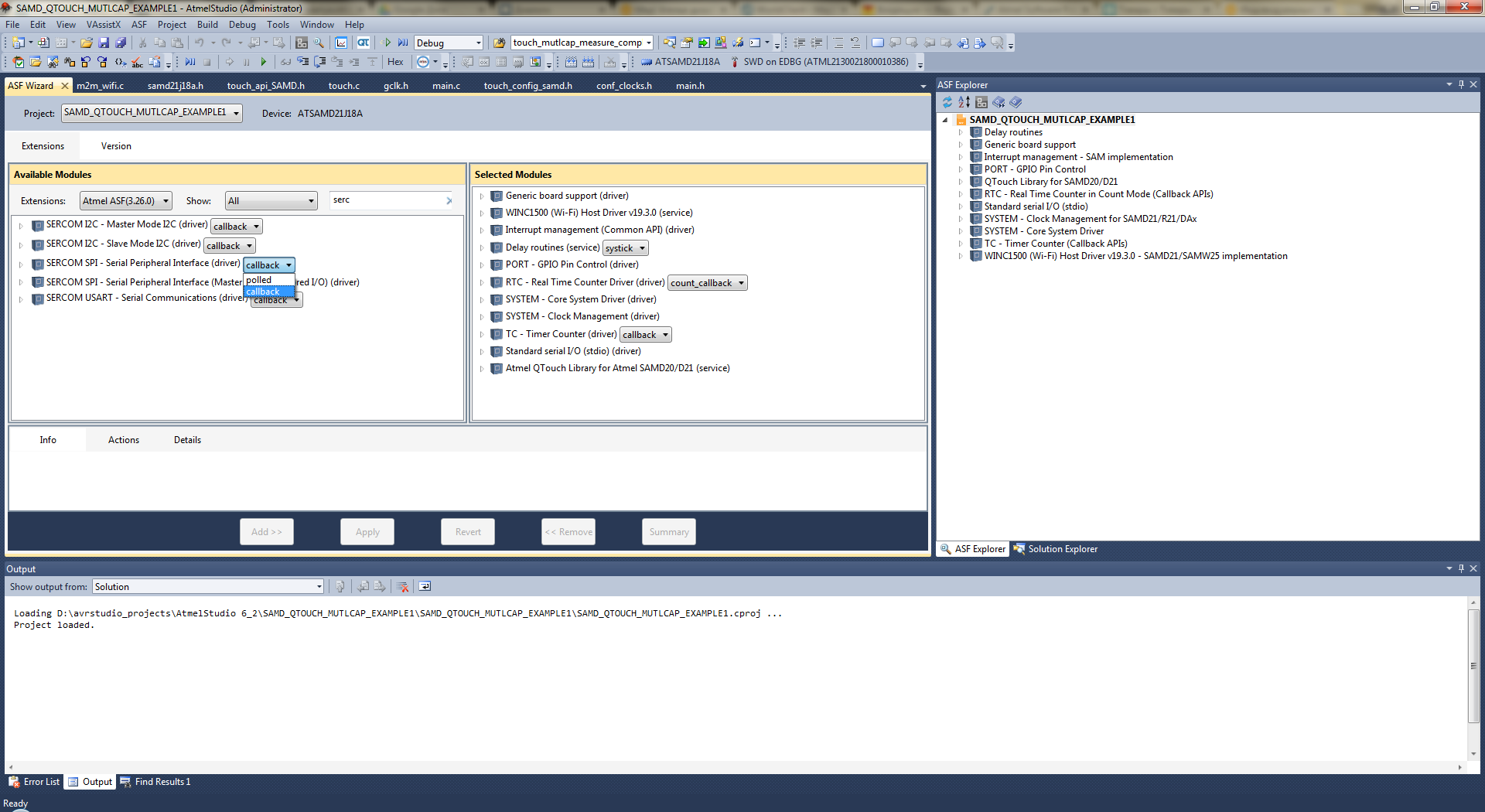Viewport: 1485px width, 812px height.
Task: Expand SERCOM USART module in Available Modules
Action: click(21, 299)
